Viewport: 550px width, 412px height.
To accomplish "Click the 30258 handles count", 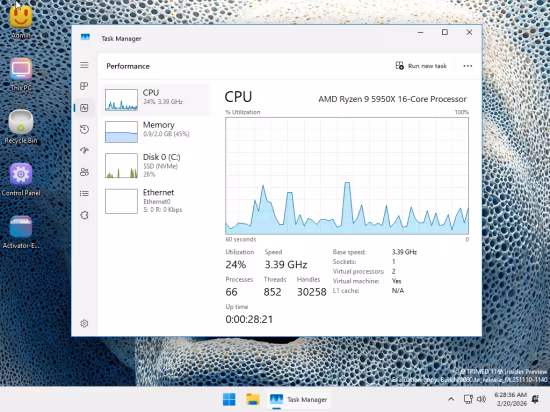I will (311, 292).
